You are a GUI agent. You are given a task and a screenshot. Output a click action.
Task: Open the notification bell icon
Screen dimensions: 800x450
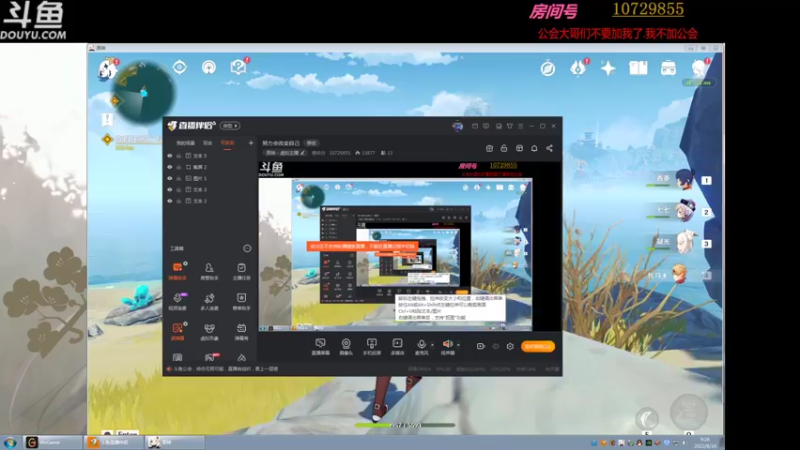tap(534, 148)
